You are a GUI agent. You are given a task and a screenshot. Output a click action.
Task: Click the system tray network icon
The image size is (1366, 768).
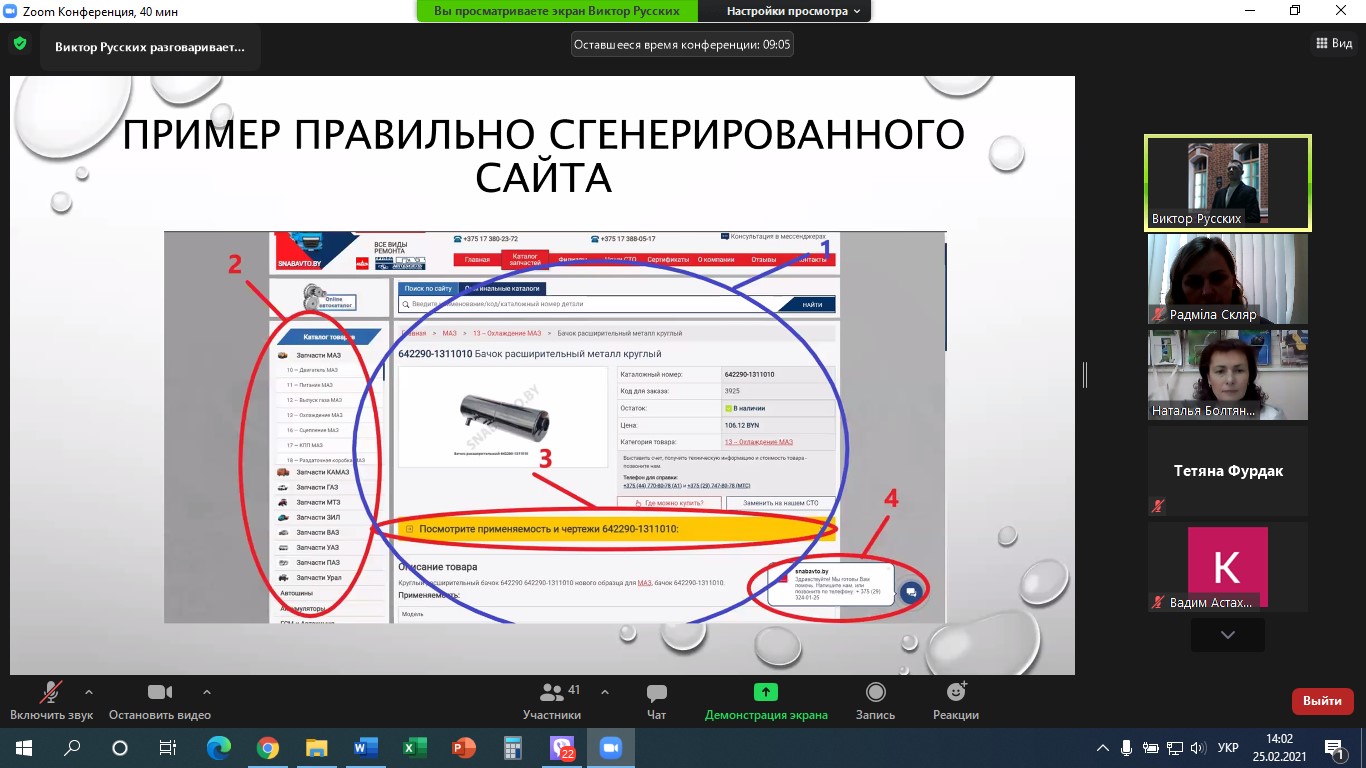pyautogui.click(x=1174, y=747)
